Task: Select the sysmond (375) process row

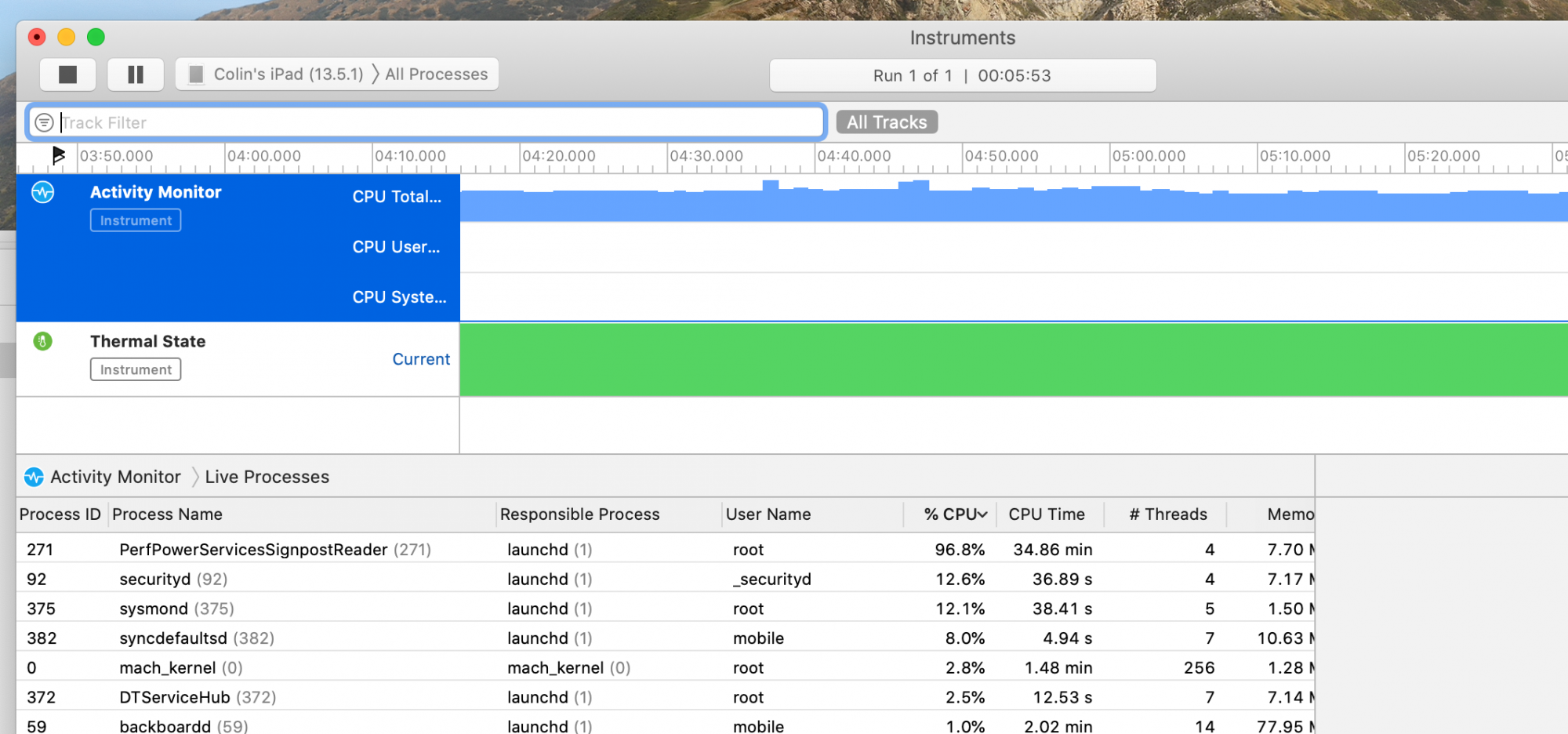Action: coord(665,609)
